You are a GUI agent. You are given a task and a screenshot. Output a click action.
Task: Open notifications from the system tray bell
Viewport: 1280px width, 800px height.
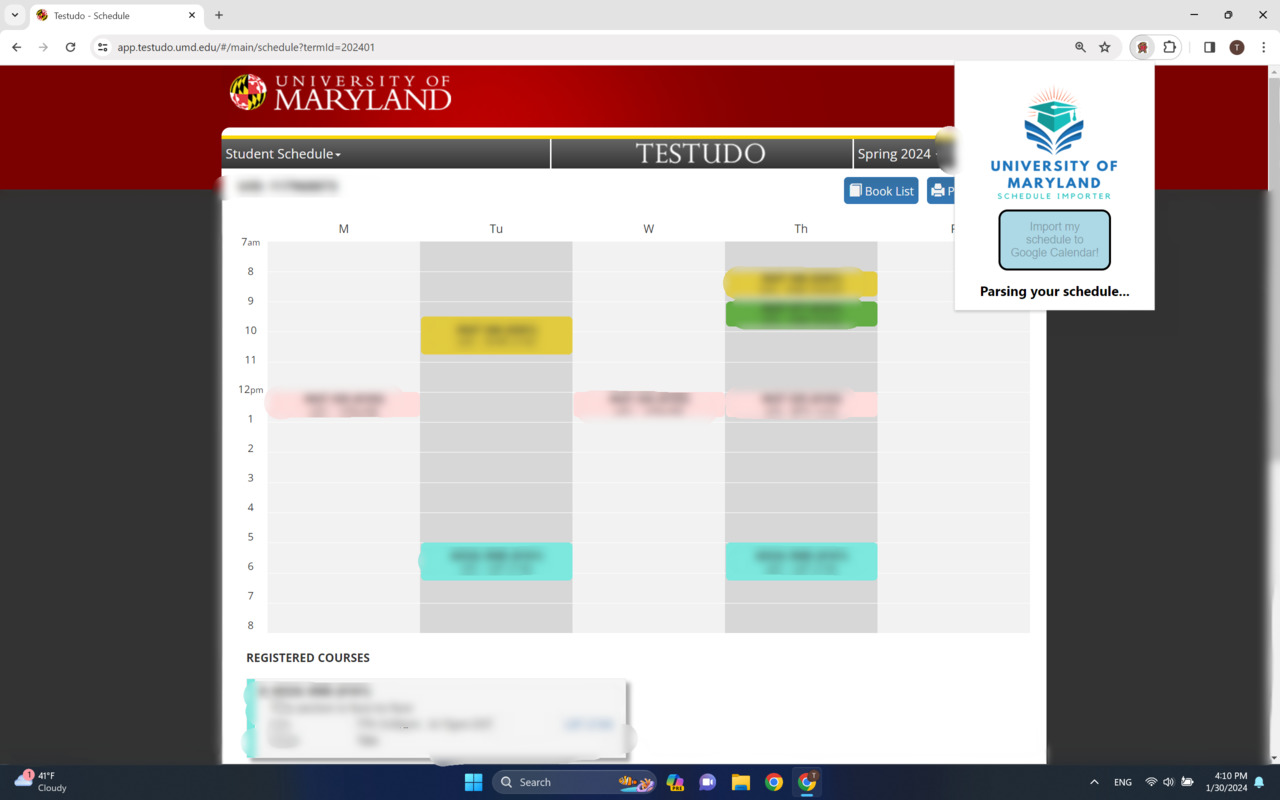(x=1258, y=782)
